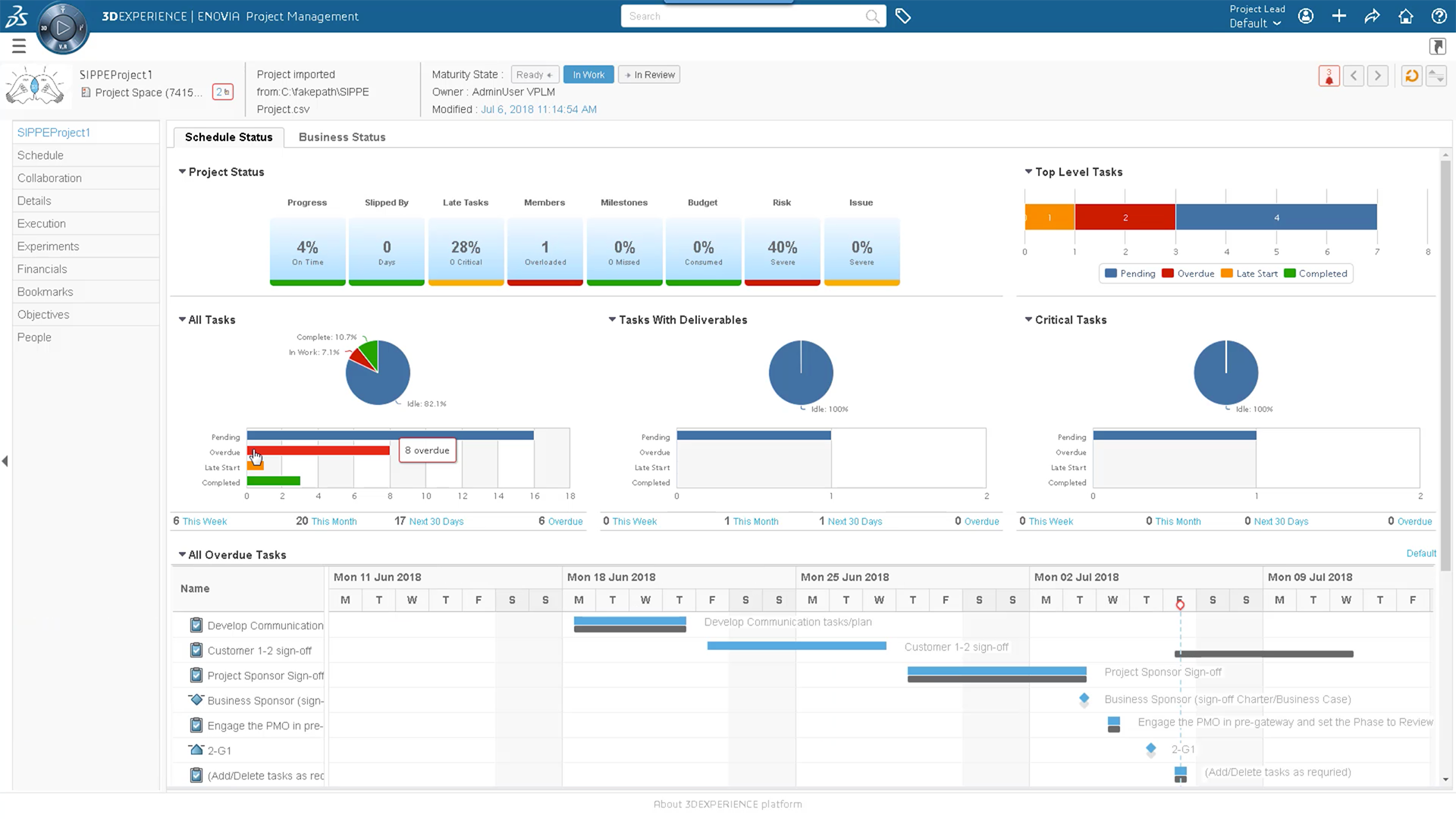Screen dimensions: 1456x819
Task: Open the search field icon
Action: pos(871,16)
